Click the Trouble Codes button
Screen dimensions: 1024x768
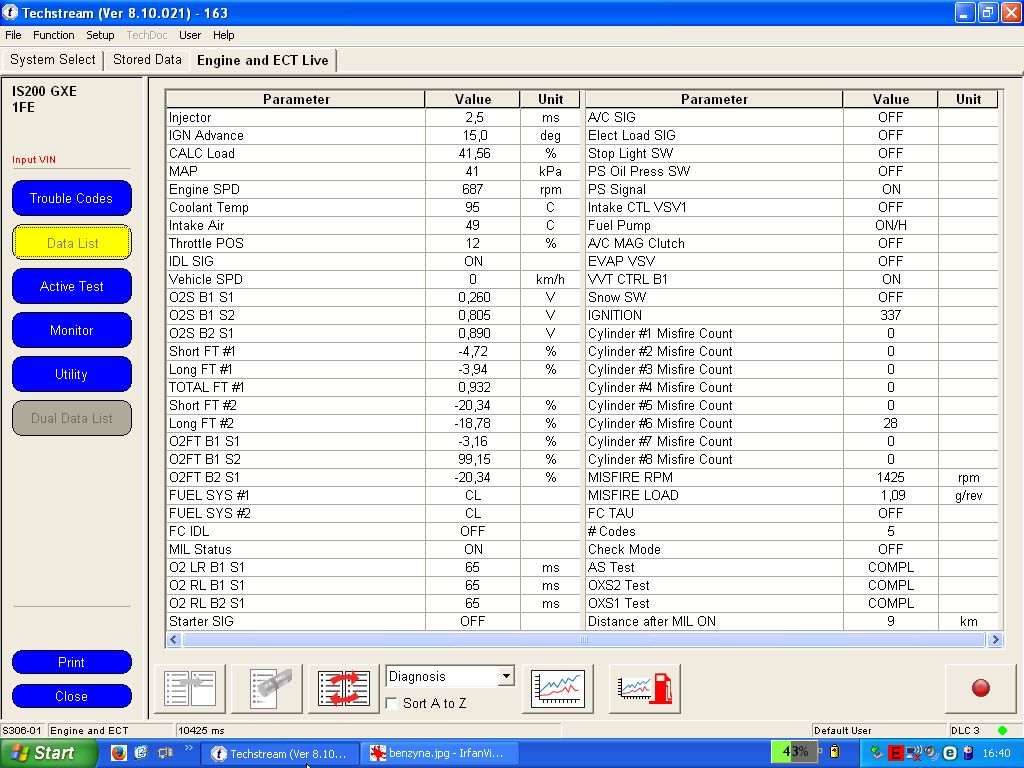point(71,198)
